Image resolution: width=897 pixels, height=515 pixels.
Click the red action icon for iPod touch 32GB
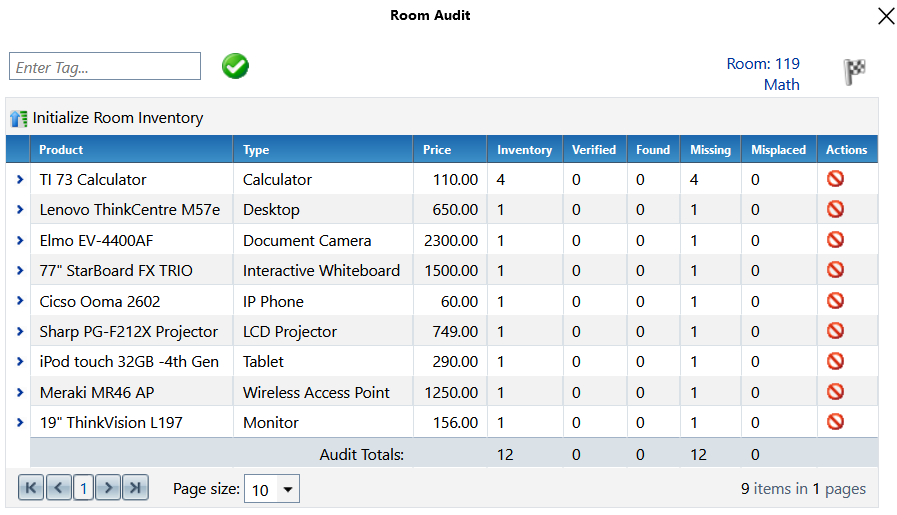835,362
